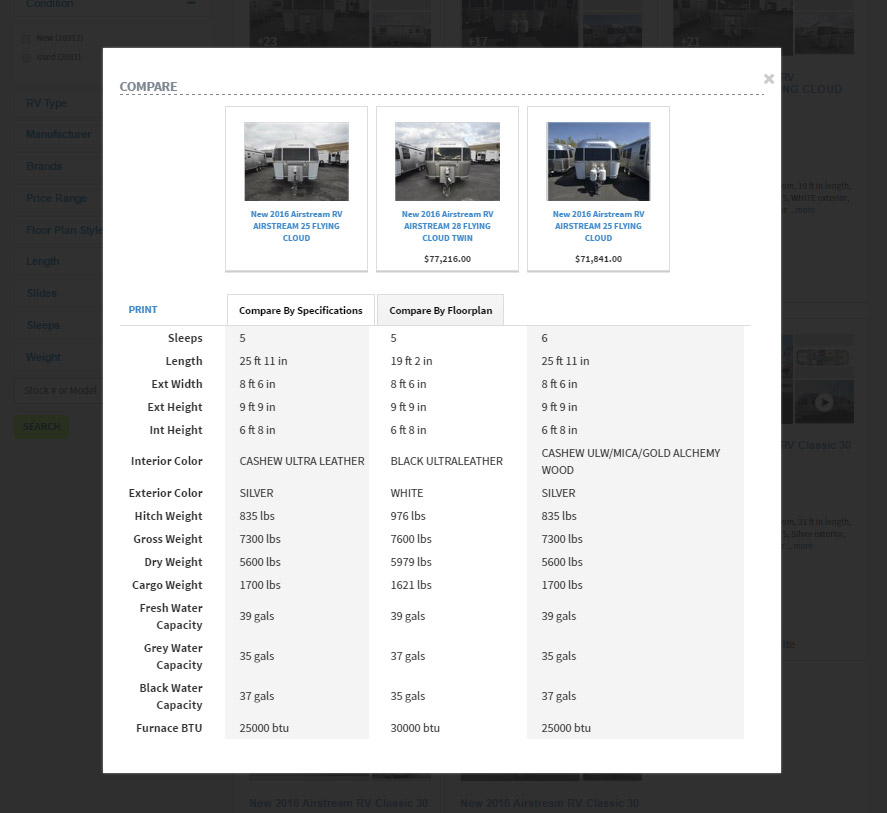Expand the Sleeps filter

[43, 325]
